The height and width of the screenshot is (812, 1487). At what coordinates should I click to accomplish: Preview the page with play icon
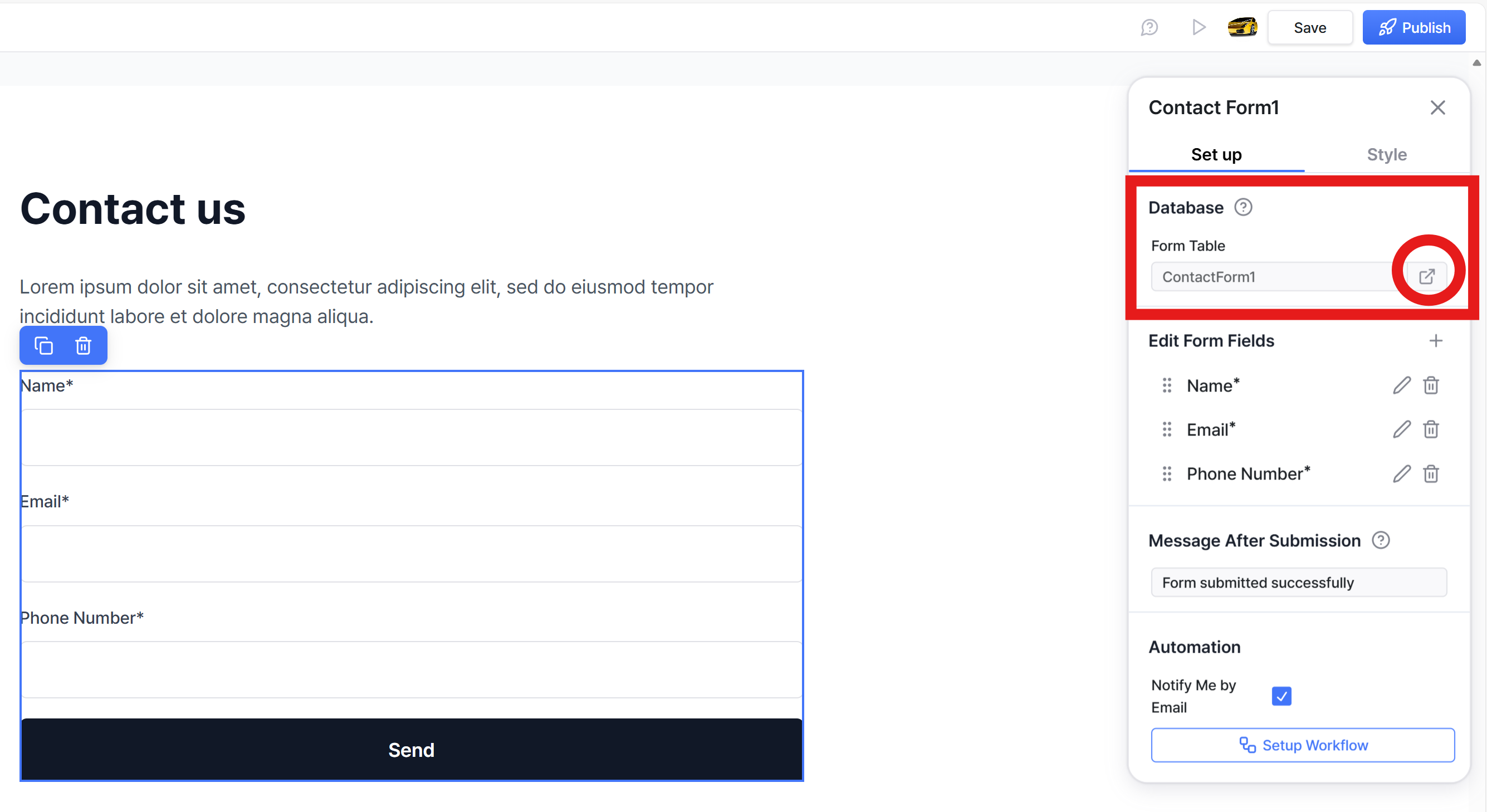click(1199, 27)
